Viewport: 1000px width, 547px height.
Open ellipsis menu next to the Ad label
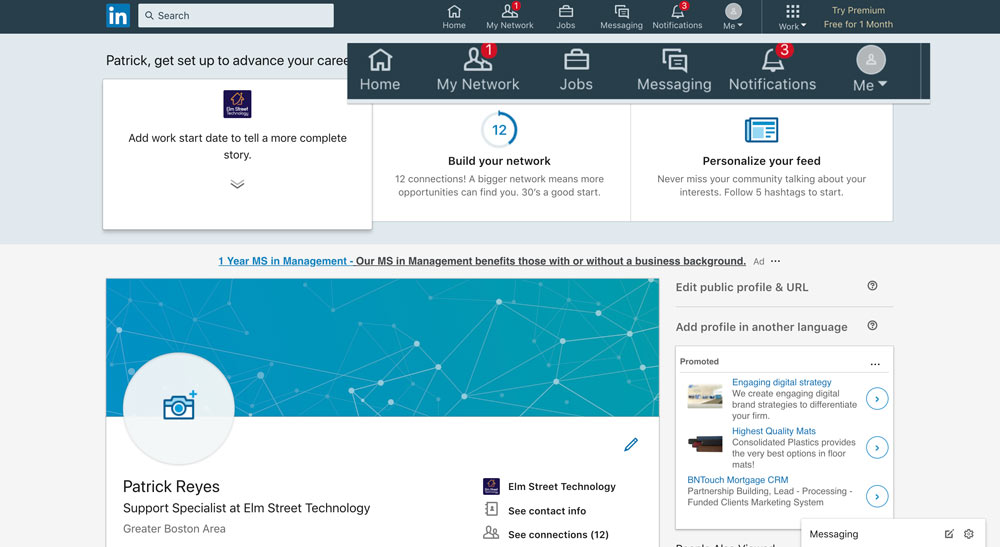tap(775, 262)
